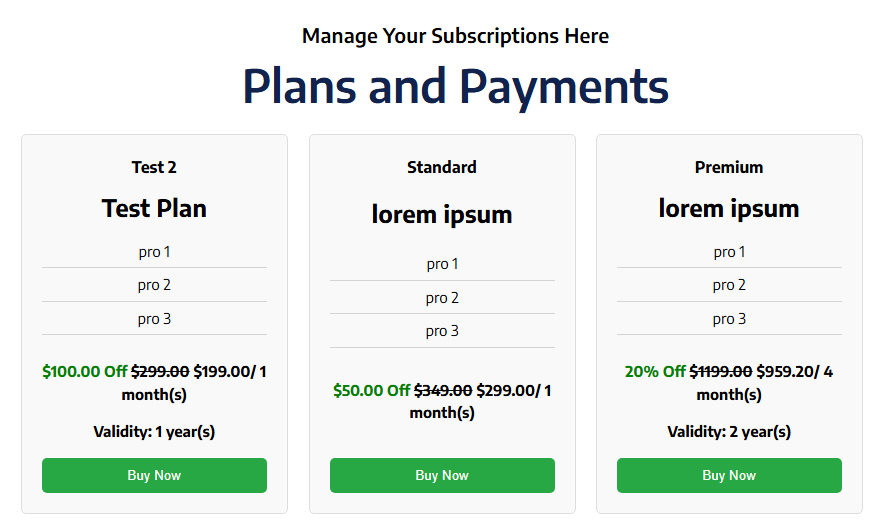Click the Premium plan name
889x524 pixels.
point(729,167)
